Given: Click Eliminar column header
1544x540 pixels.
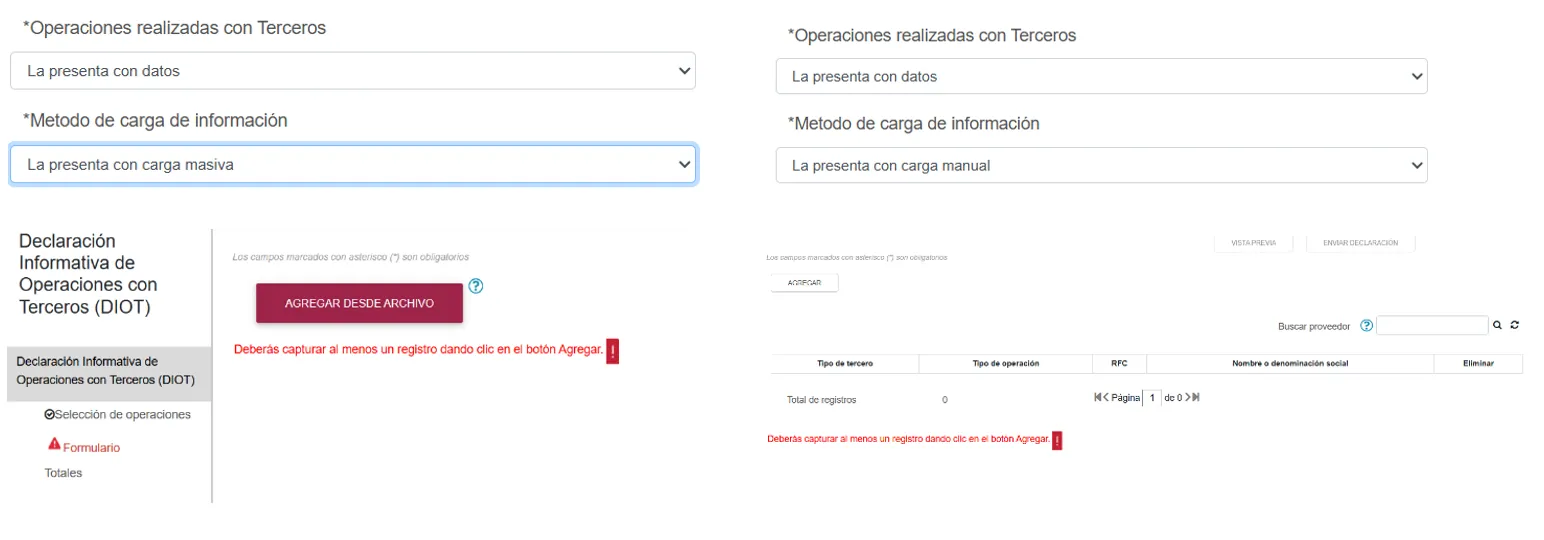Looking at the screenshot, I should [1478, 363].
